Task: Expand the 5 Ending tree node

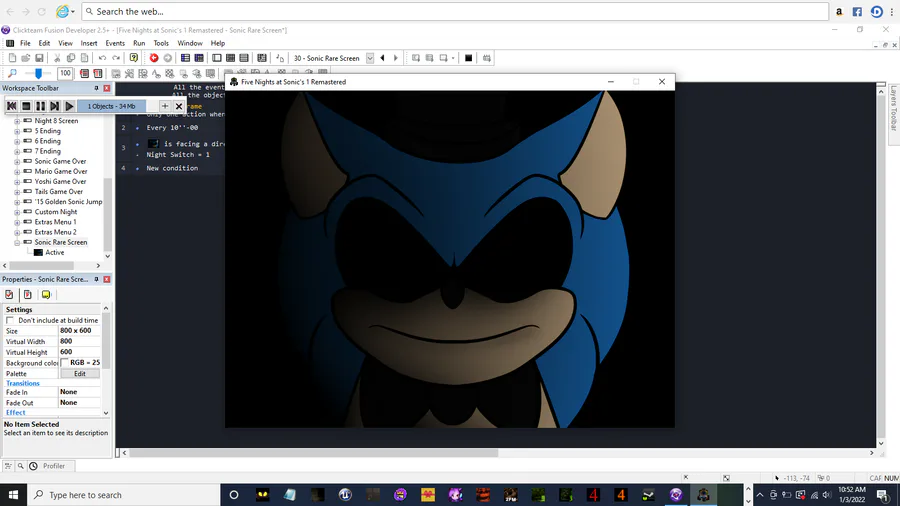Action: tap(17, 131)
